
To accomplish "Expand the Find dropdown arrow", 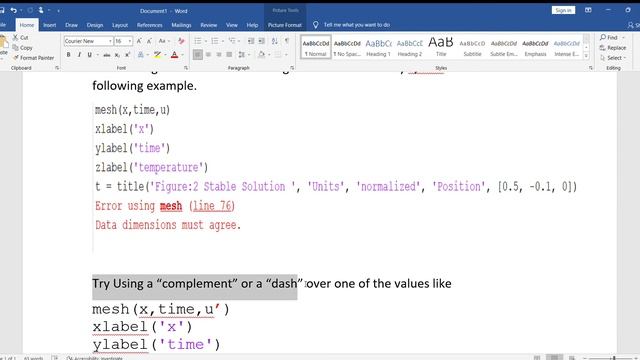I will click(623, 38).
